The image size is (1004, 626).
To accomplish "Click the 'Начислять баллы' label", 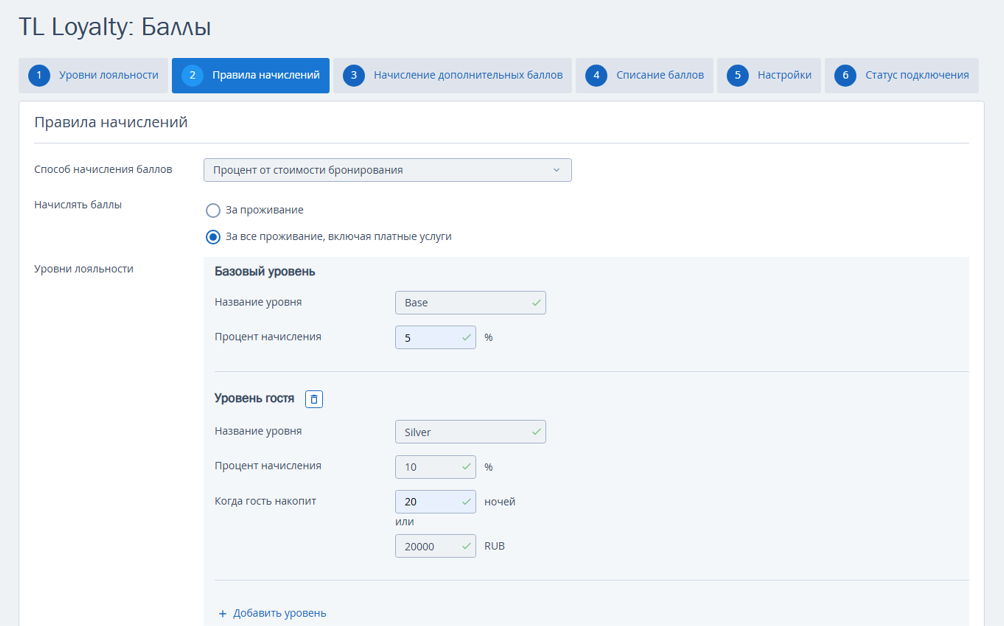I will 78,205.
